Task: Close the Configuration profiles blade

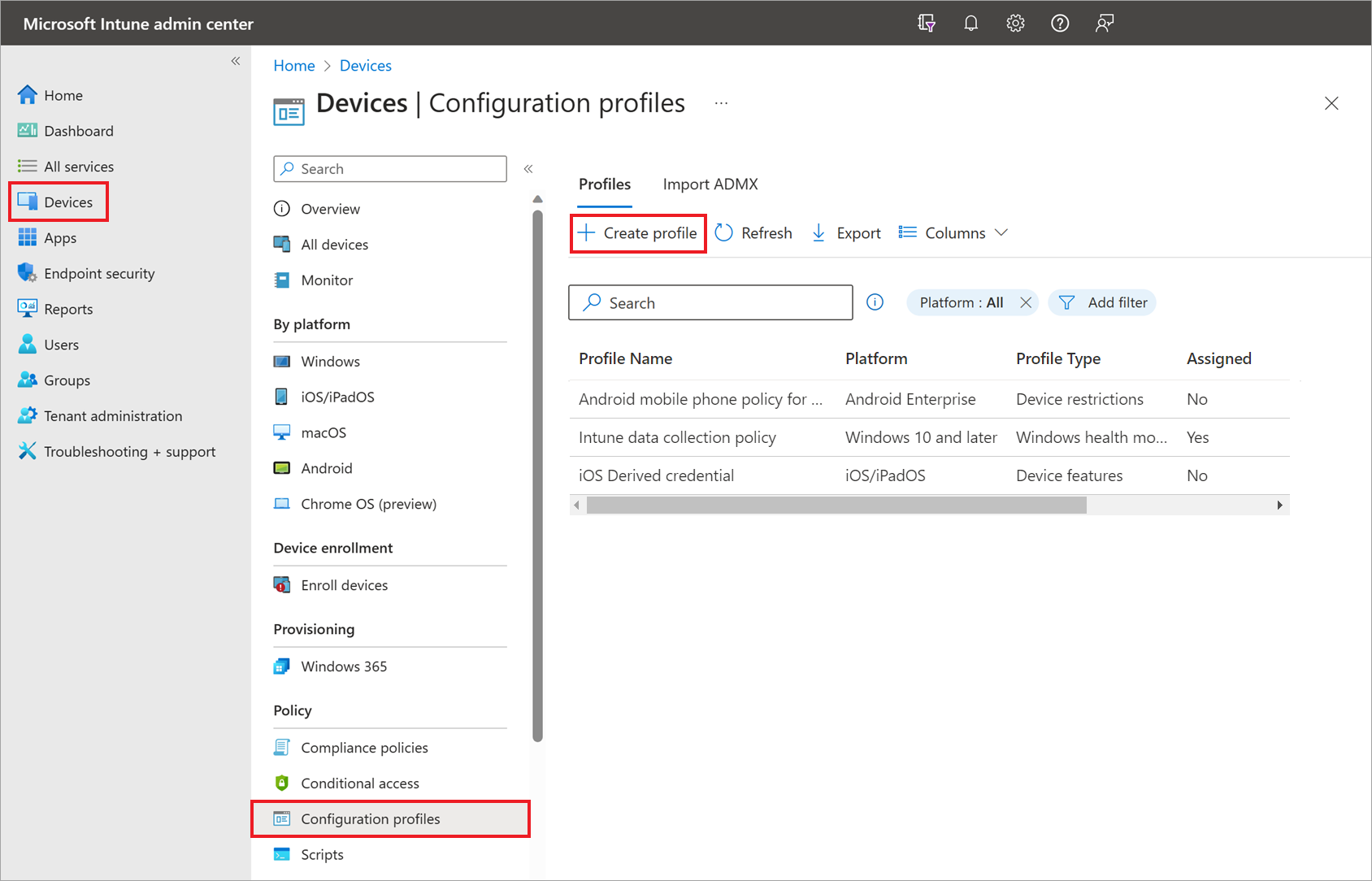Action: coord(1331,103)
